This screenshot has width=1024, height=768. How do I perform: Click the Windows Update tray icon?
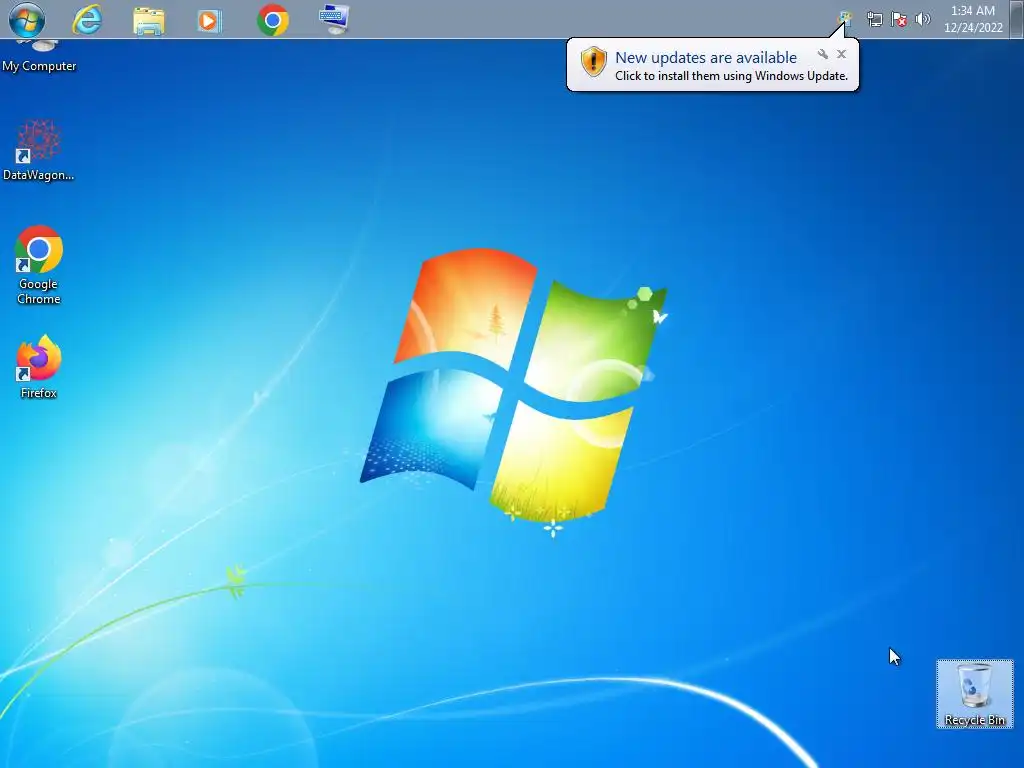(x=845, y=19)
